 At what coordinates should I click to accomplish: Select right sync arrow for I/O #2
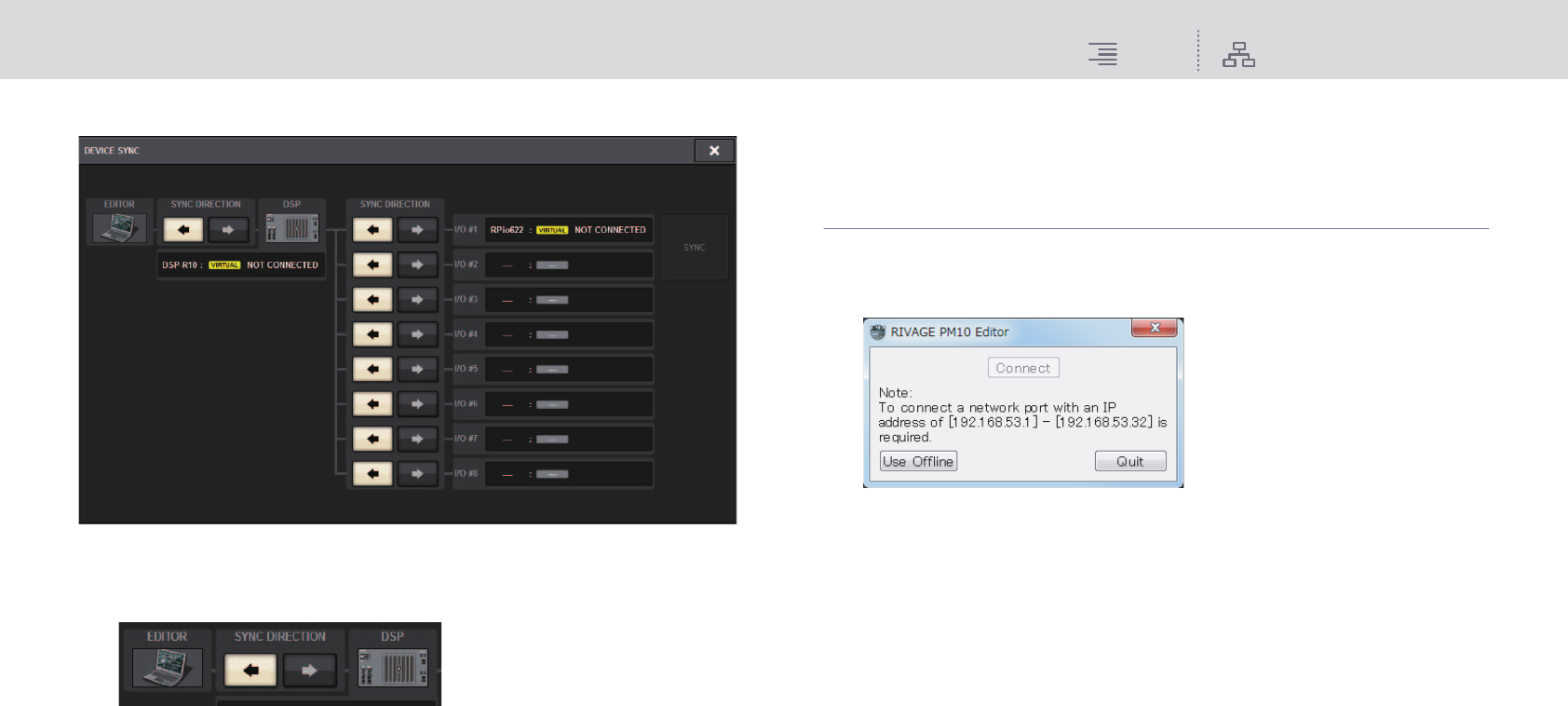click(417, 265)
